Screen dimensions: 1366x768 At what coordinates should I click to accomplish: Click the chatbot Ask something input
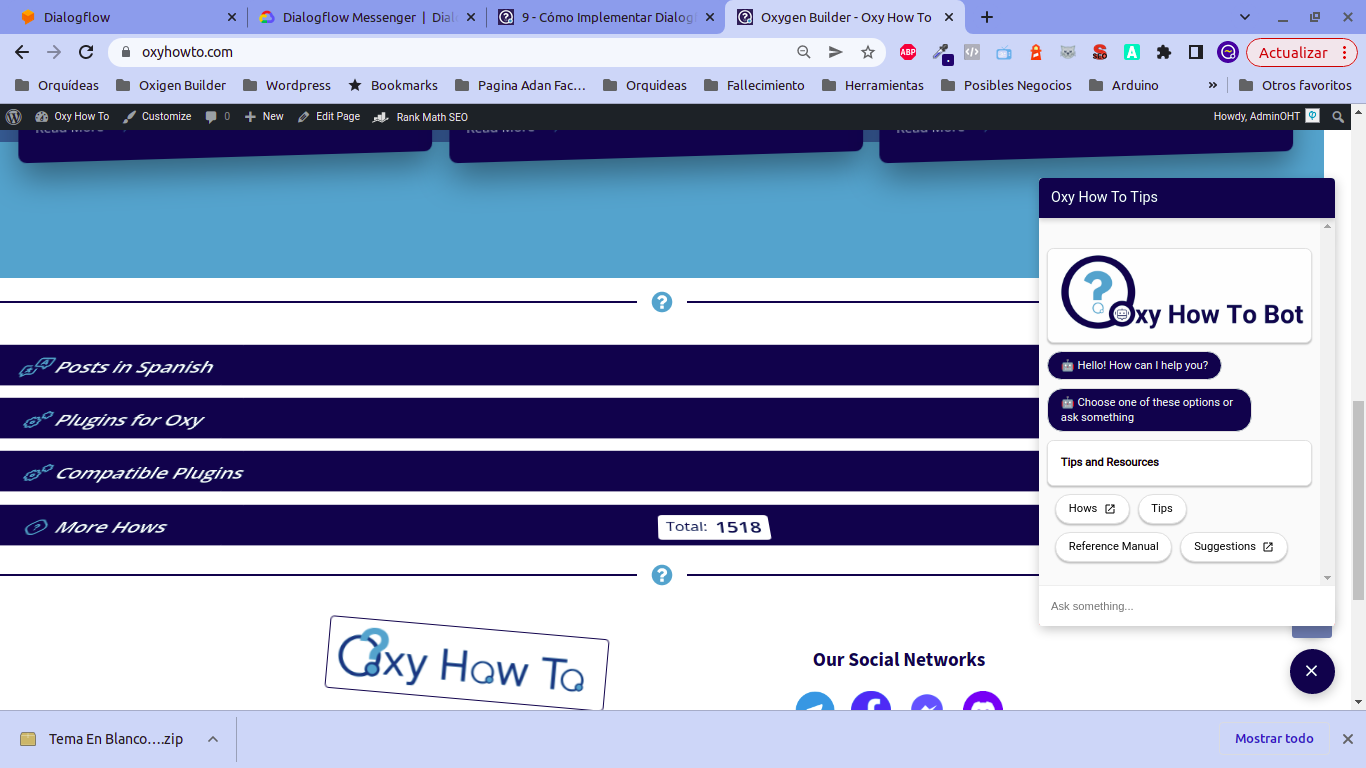pos(1186,606)
